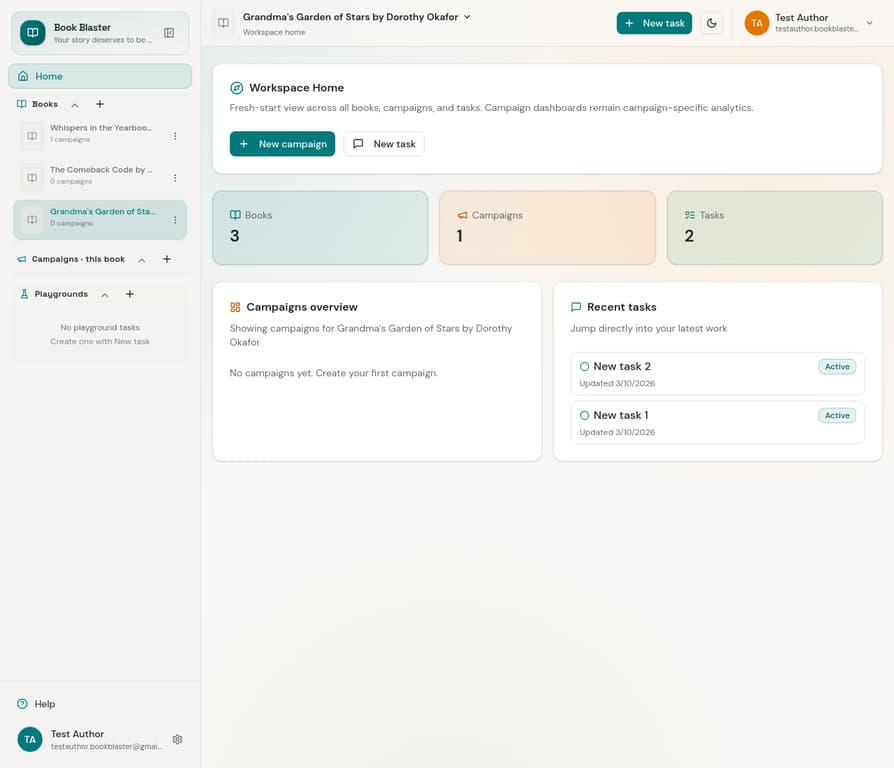Go to Home in sidebar
The image size is (894, 768).
pyautogui.click(x=100, y=76)
